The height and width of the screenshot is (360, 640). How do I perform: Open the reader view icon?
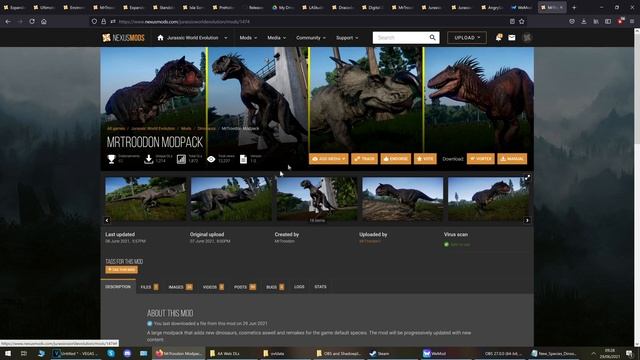coord(512,21)
